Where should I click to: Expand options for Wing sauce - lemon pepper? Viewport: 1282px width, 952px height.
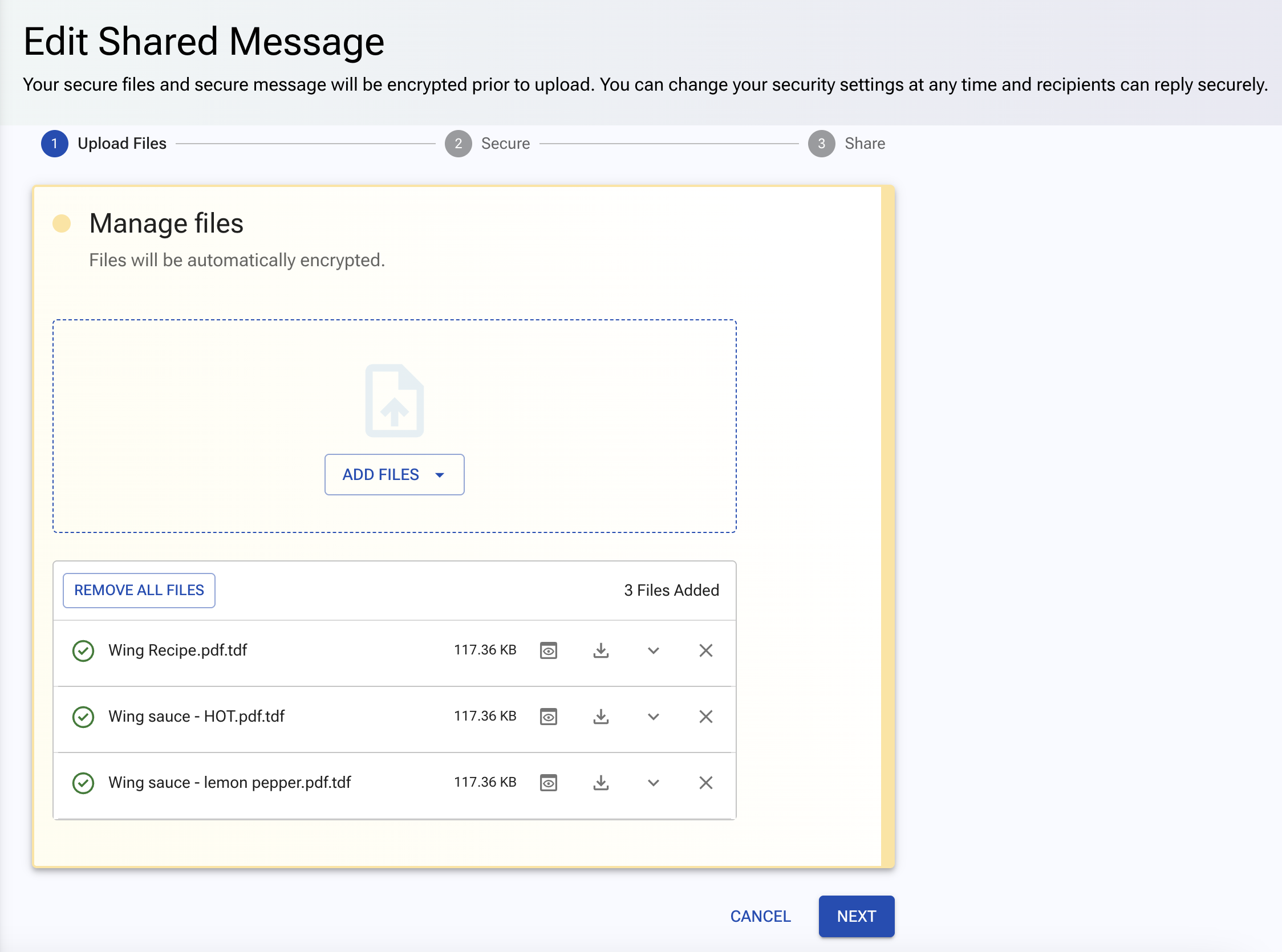(x=653, y=783)
